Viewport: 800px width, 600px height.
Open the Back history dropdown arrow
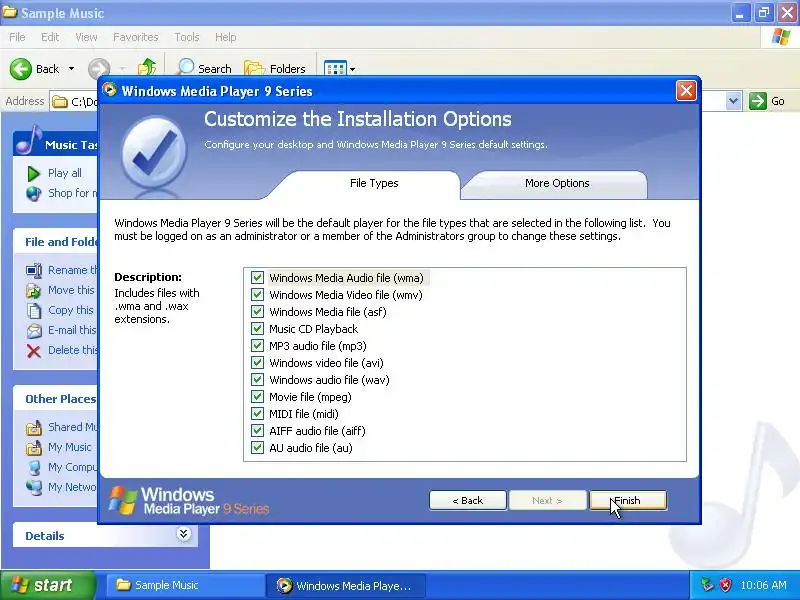(71, 69)
